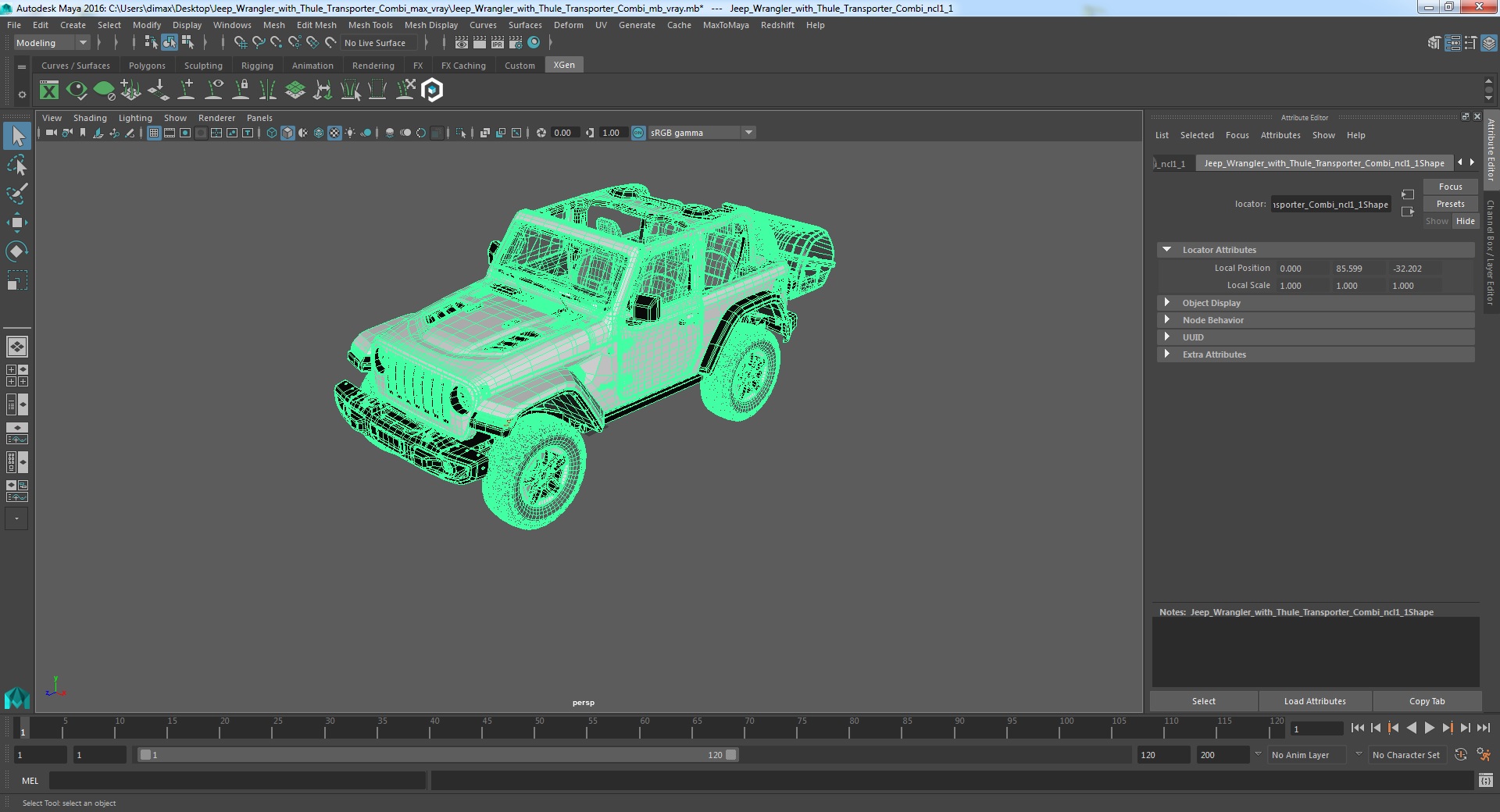Click the range slider right handle
This screenshot has height=812, width=1500.
click(x=731, y=755)
